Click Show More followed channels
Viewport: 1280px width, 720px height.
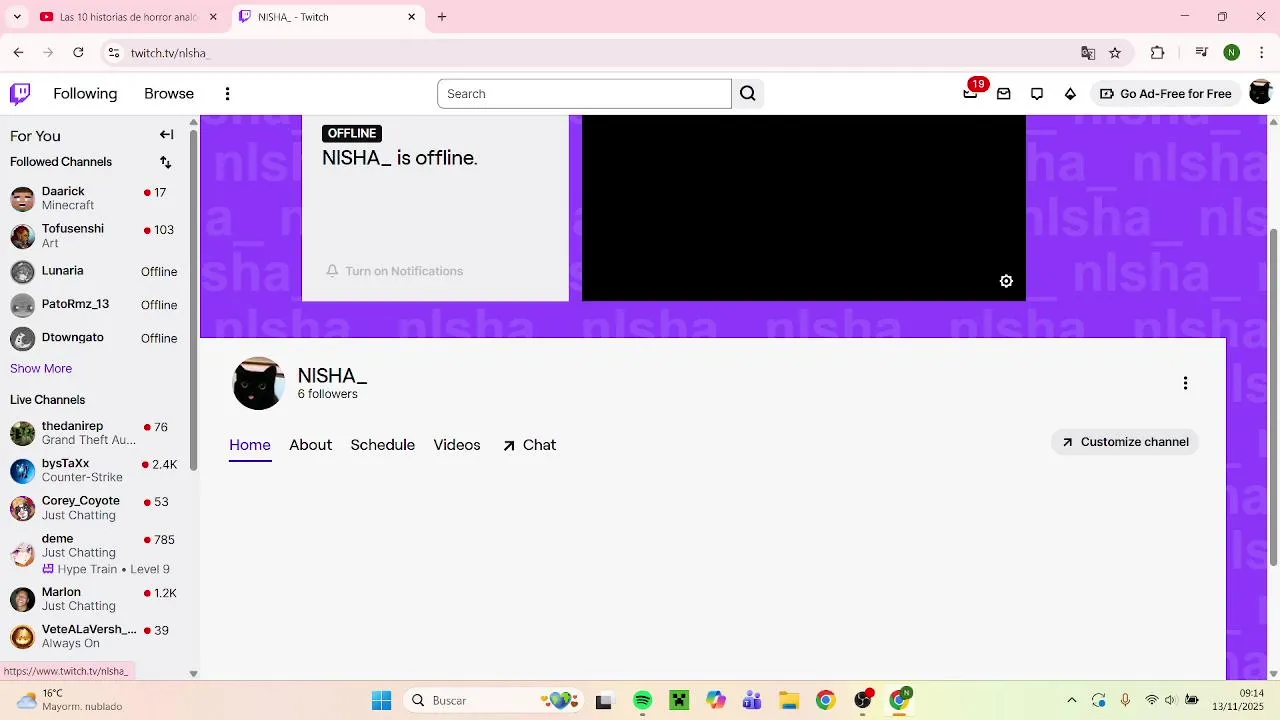coord(41,369)
